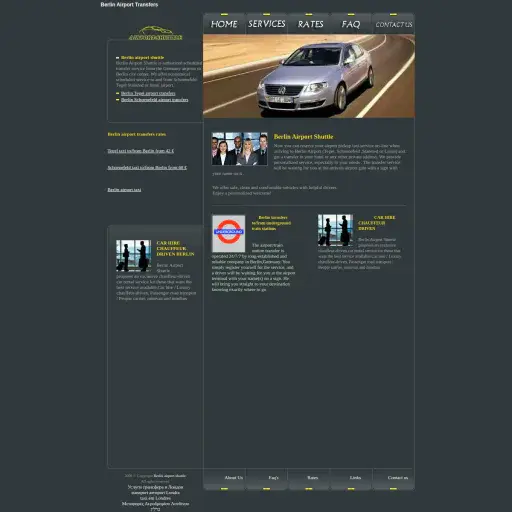This screenshot has height=512, width=512.
Task: Open the Tegel taxi to/from Berlin rate link
Action: click(x=140, y=151)
